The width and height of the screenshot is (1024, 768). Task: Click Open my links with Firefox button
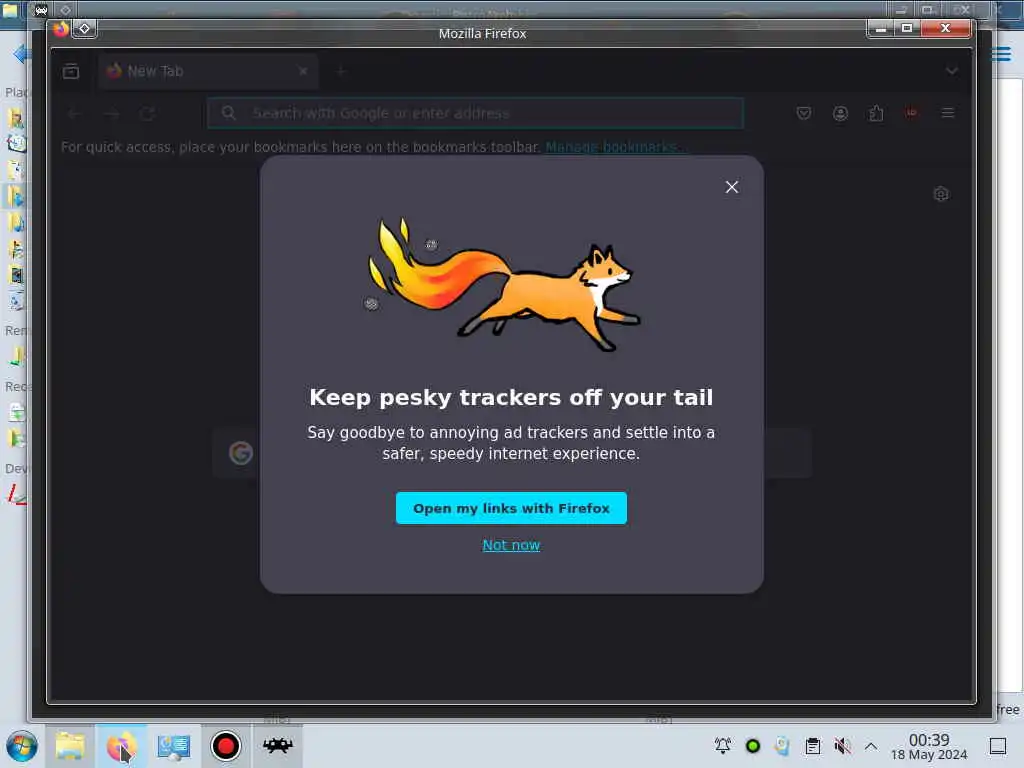[511, 508]
